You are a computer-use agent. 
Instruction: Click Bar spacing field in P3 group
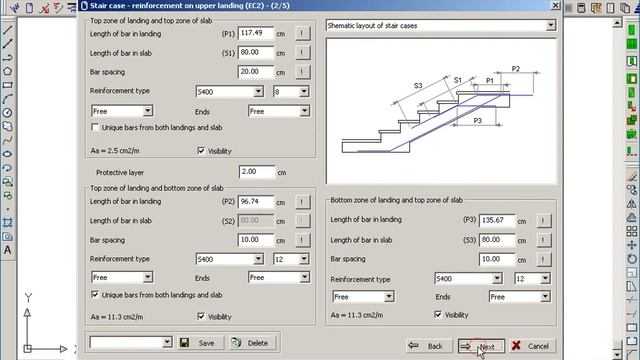(x=497, y=259)
